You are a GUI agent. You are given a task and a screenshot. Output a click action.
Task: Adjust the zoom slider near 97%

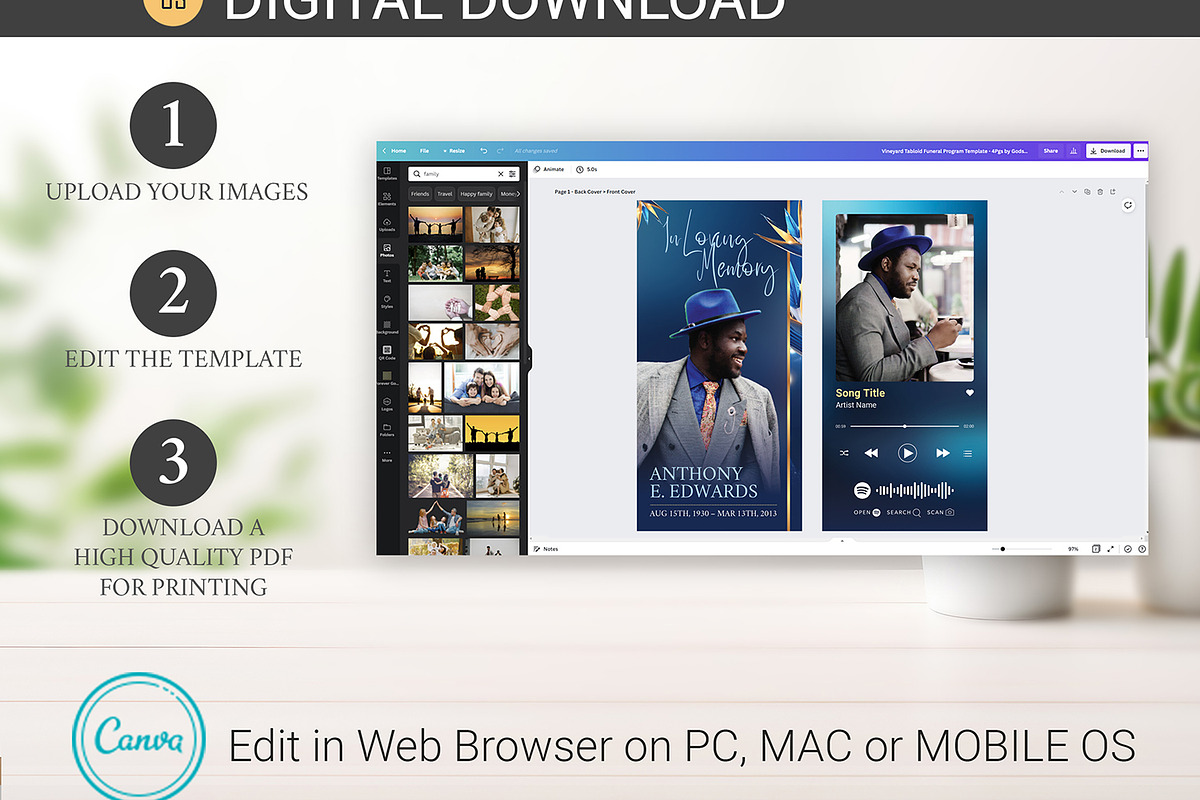pyautogui.click(x=1003, y=549)
